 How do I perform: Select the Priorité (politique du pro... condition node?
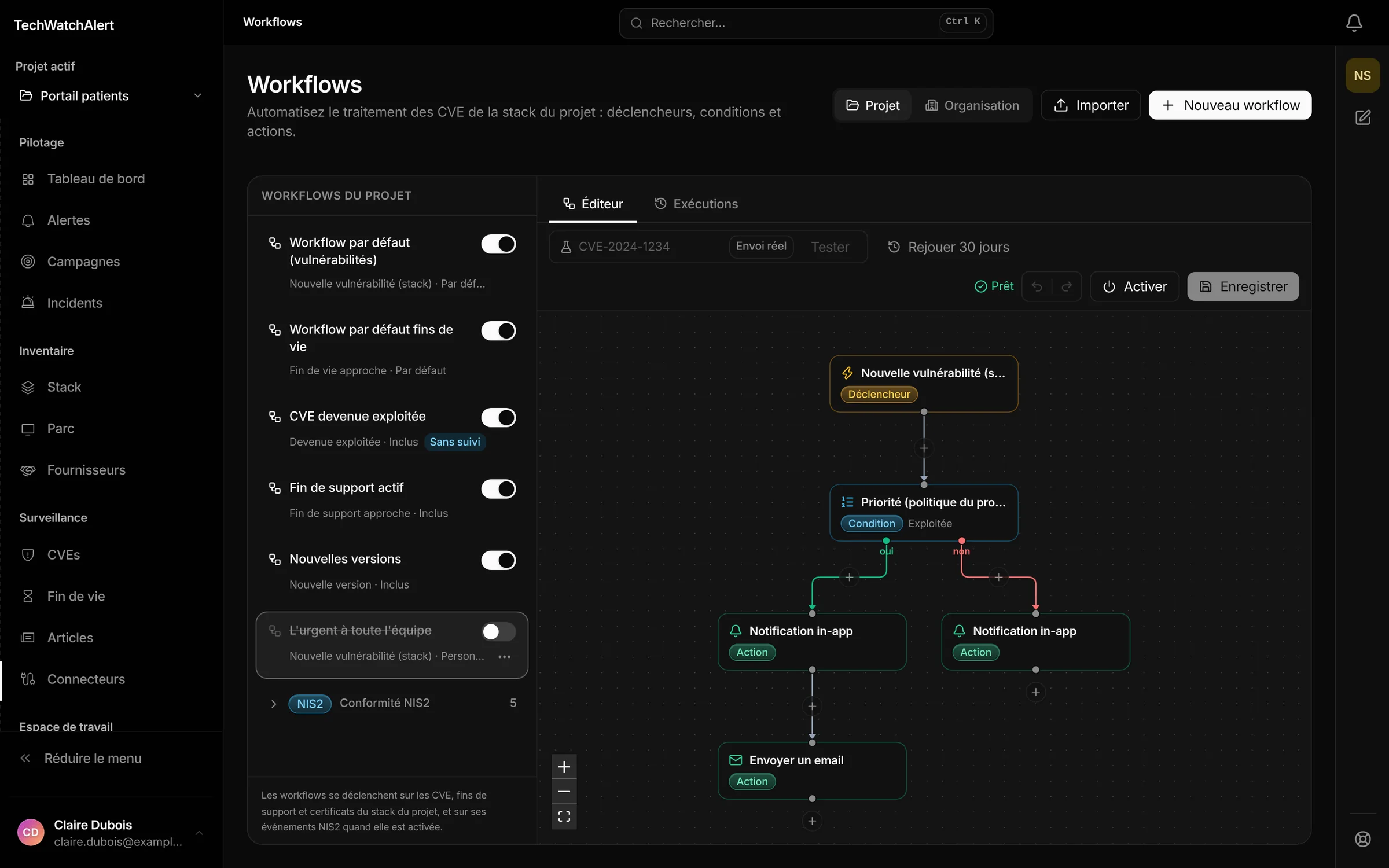(924, 513)
